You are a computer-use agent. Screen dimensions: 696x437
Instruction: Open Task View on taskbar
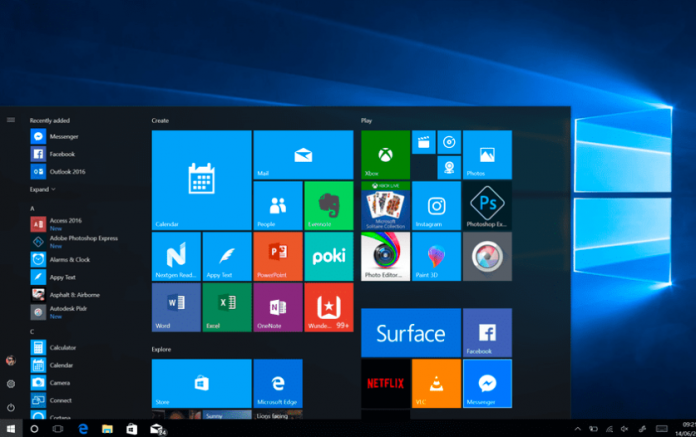point(58,429)
